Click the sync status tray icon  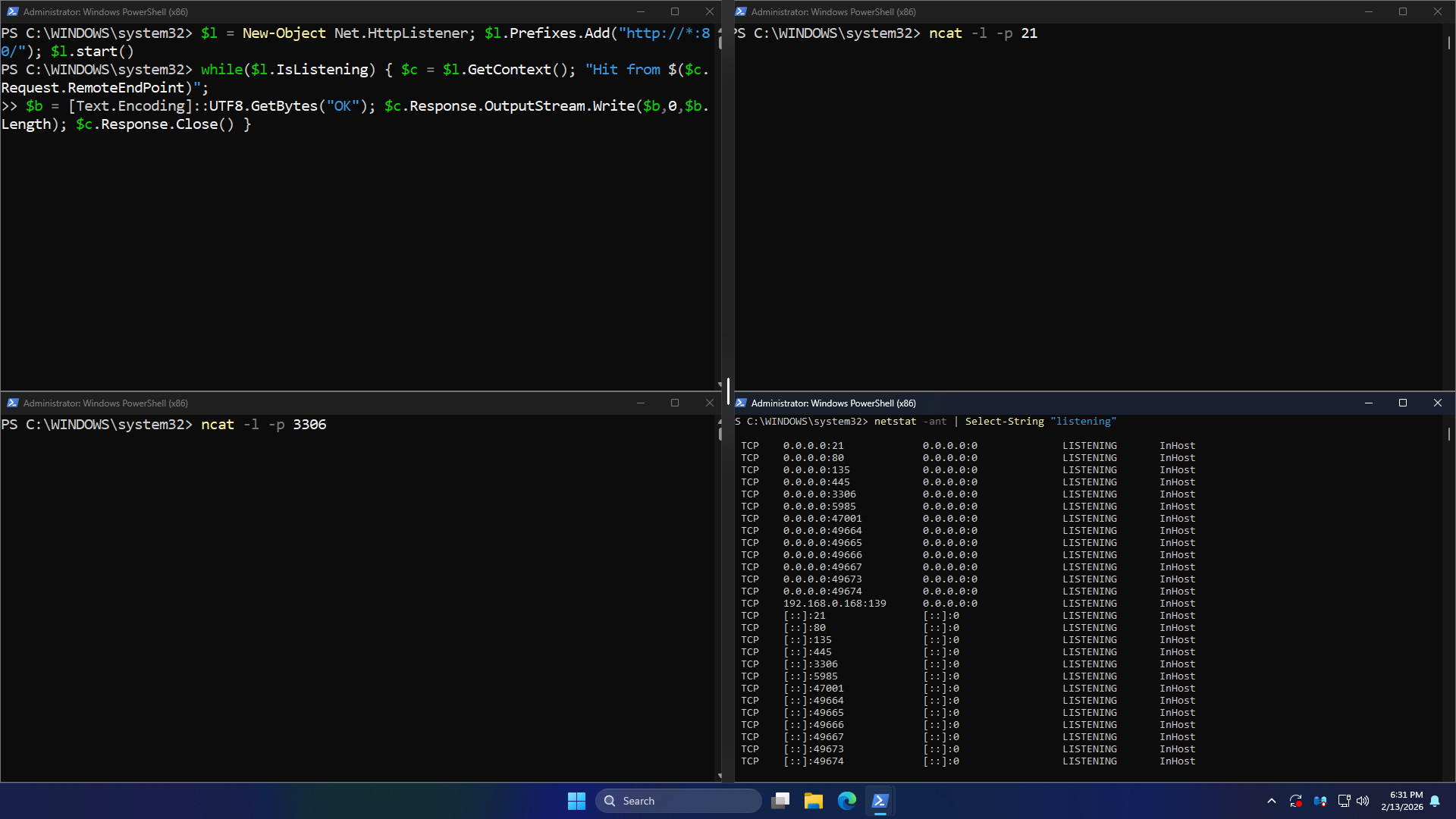coord(1296,801)
